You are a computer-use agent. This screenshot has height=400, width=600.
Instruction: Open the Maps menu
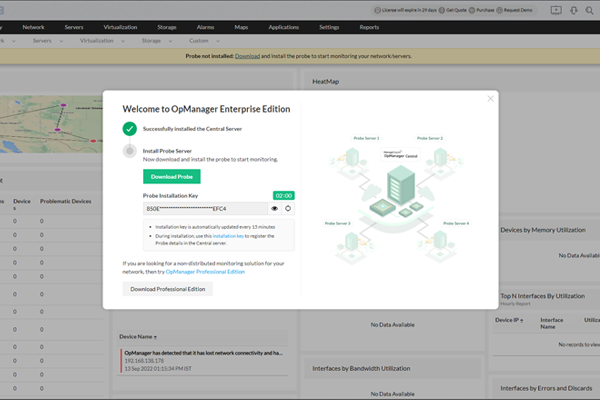[x=241, y=27]
